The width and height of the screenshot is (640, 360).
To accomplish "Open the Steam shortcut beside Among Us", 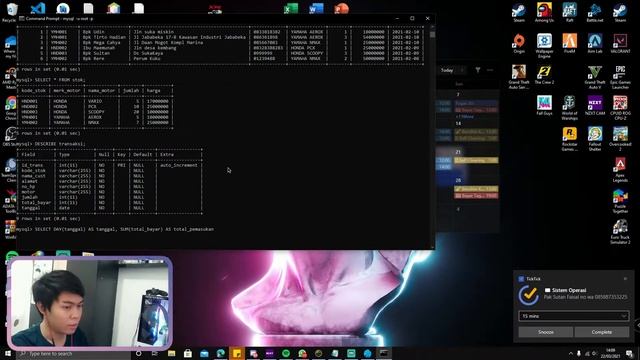I will pyautogui.click(x=519, y=11).
